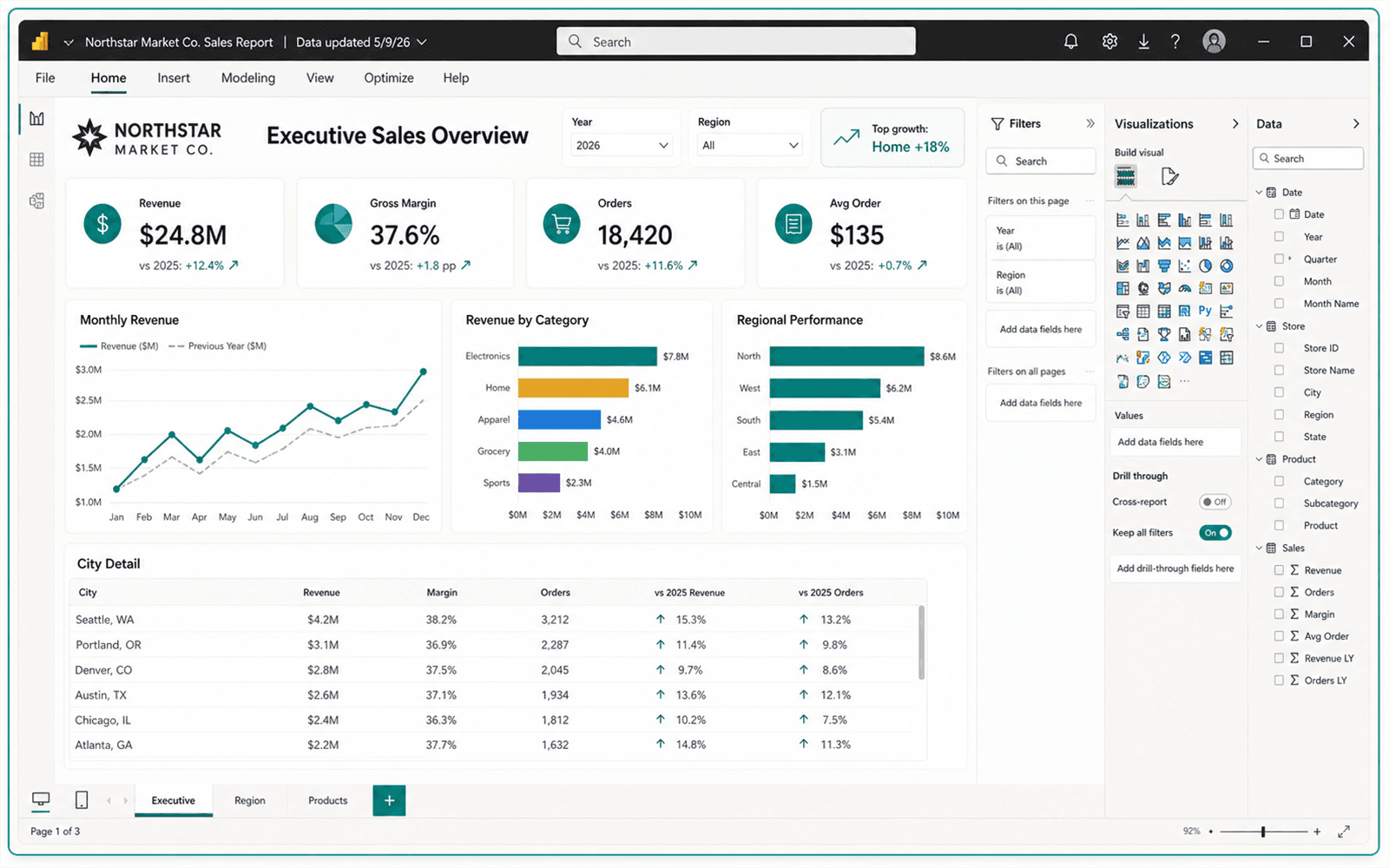Screen dimensions: 1389x868
Task: Open the Year 2026 dropdown
Action: click(622, 145)
